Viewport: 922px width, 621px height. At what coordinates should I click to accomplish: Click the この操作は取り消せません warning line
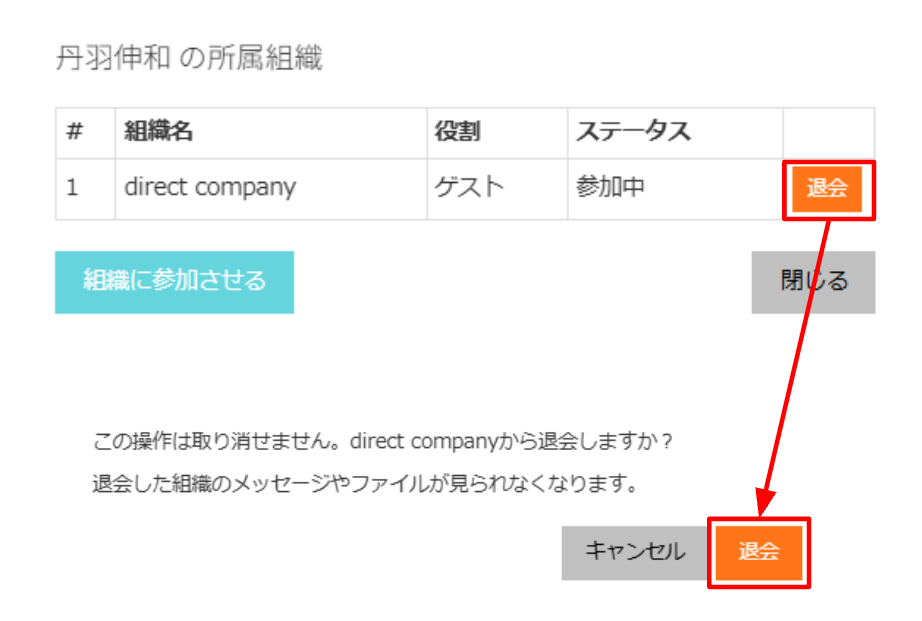click(382, 441)
